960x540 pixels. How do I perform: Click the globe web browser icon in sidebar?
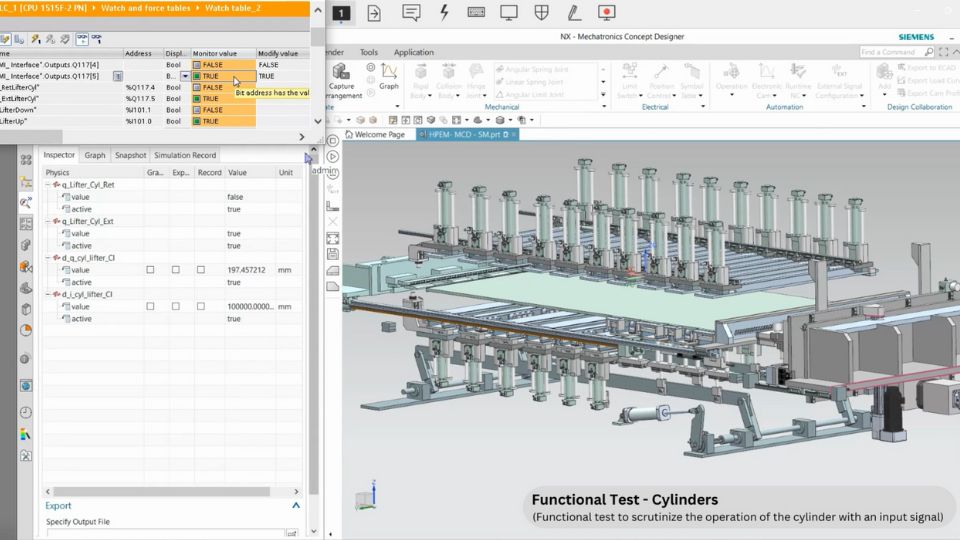26,386
